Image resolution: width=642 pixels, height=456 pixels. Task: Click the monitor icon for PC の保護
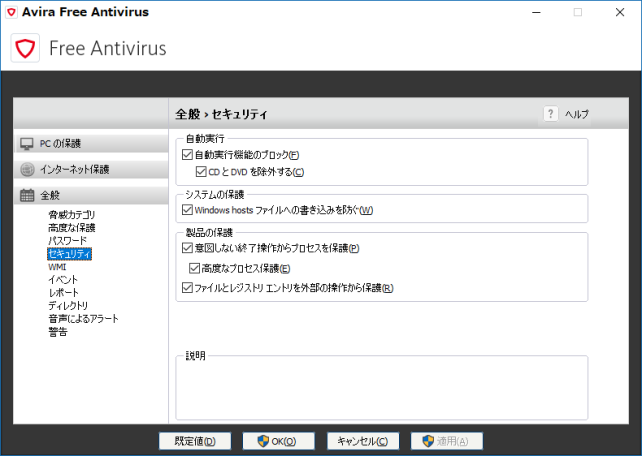27,144
